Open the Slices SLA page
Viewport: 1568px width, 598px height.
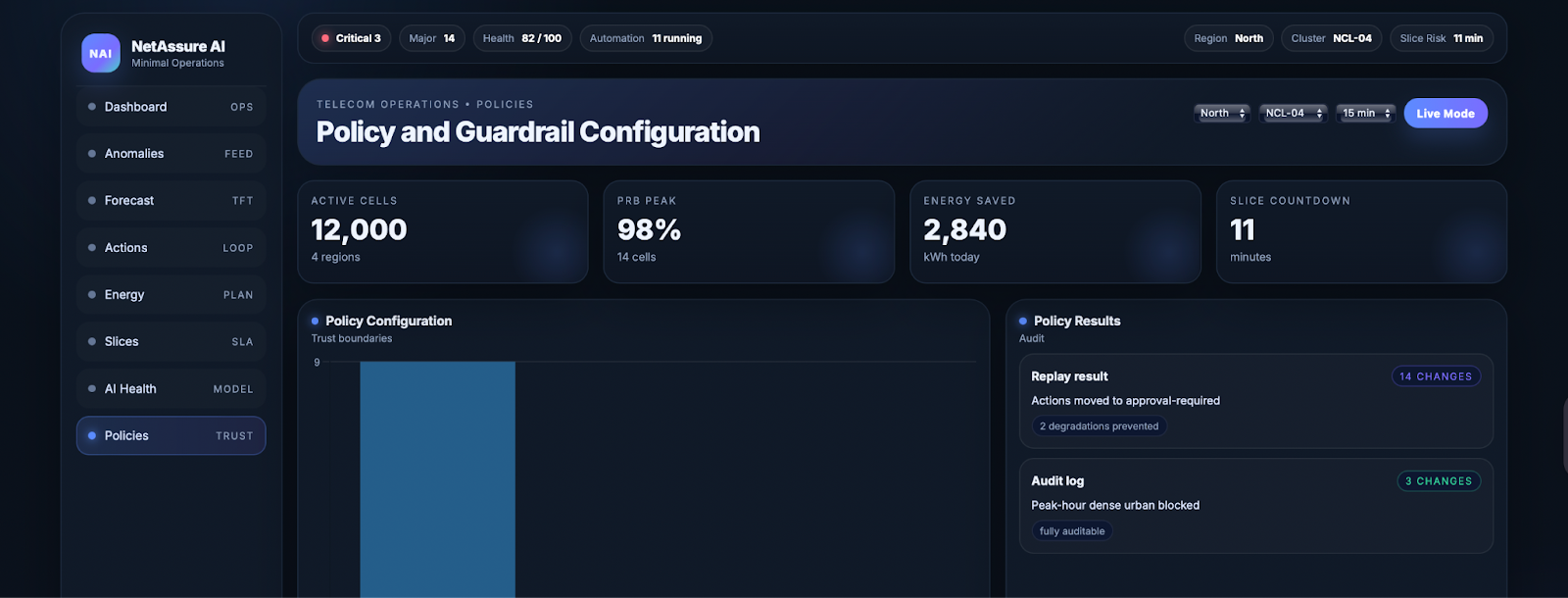(171, 342)
